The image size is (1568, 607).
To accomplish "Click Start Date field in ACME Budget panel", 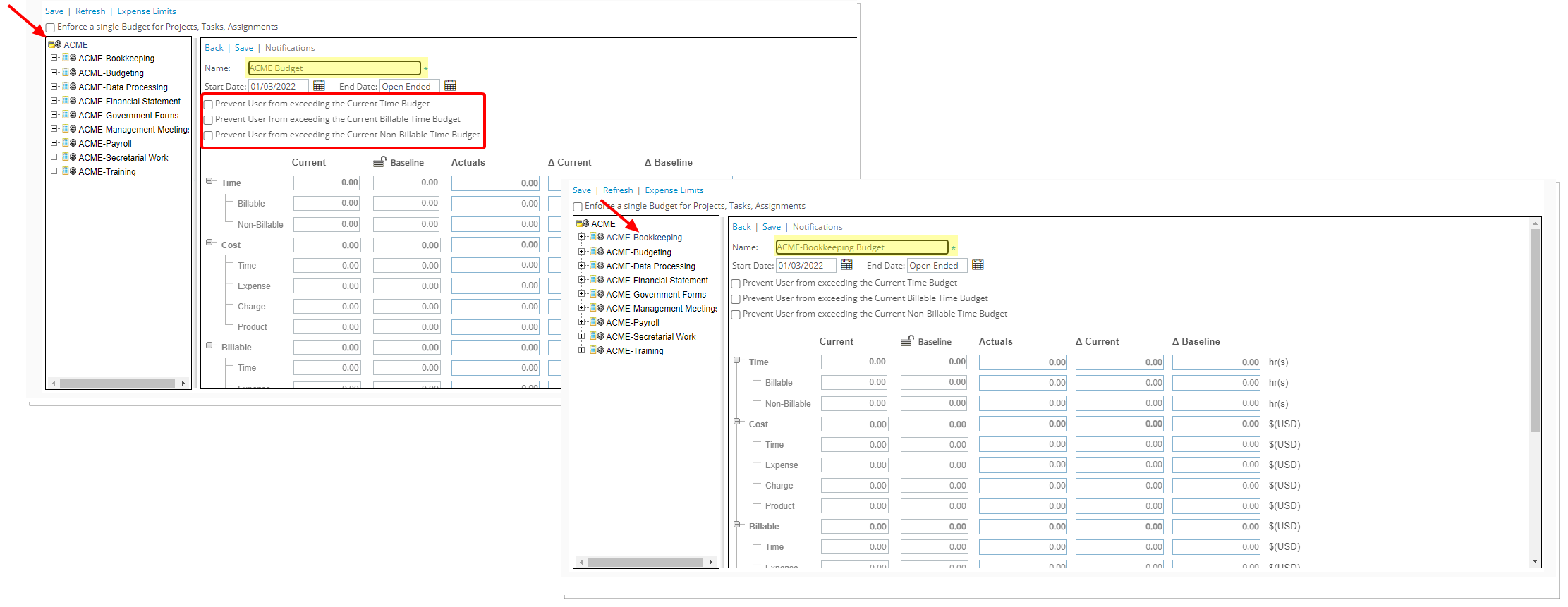I will click(279, 87).
